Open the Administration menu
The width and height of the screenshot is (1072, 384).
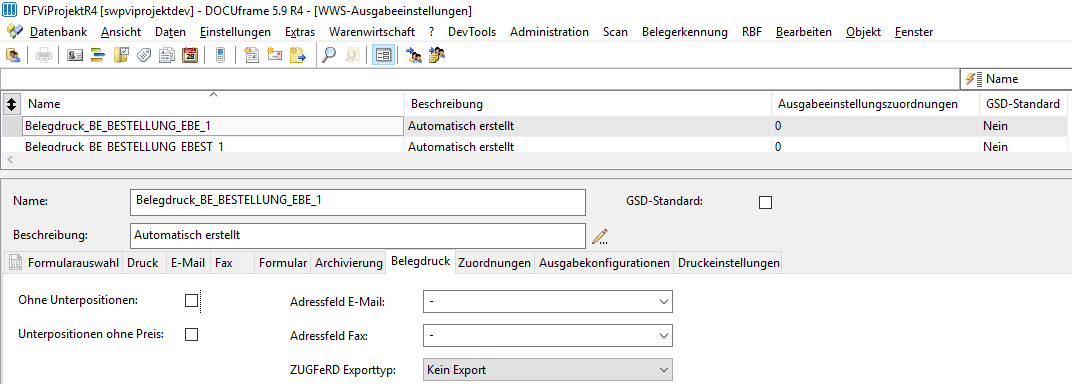[549, 31]
